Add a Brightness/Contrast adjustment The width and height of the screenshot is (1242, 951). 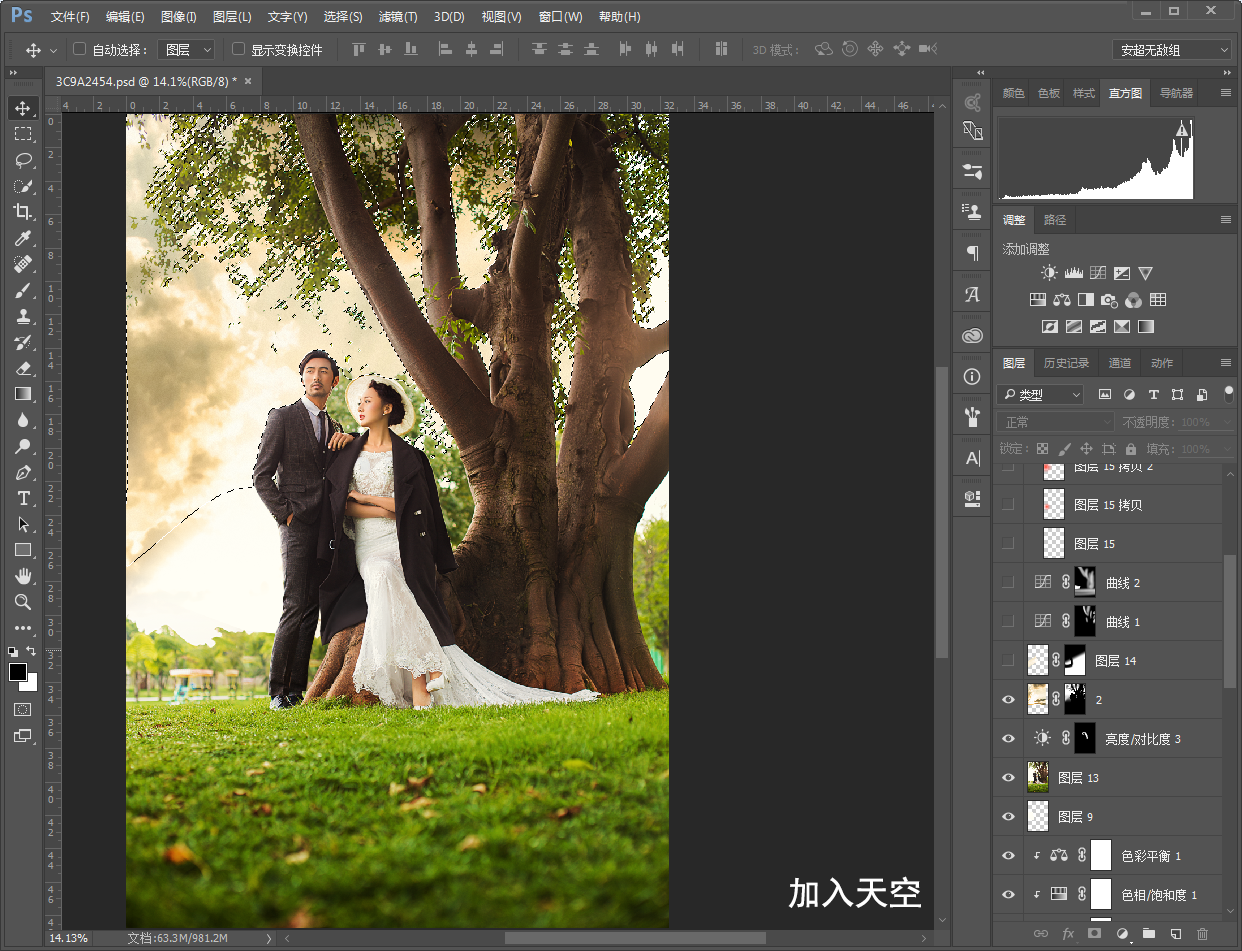point(1048,272)
